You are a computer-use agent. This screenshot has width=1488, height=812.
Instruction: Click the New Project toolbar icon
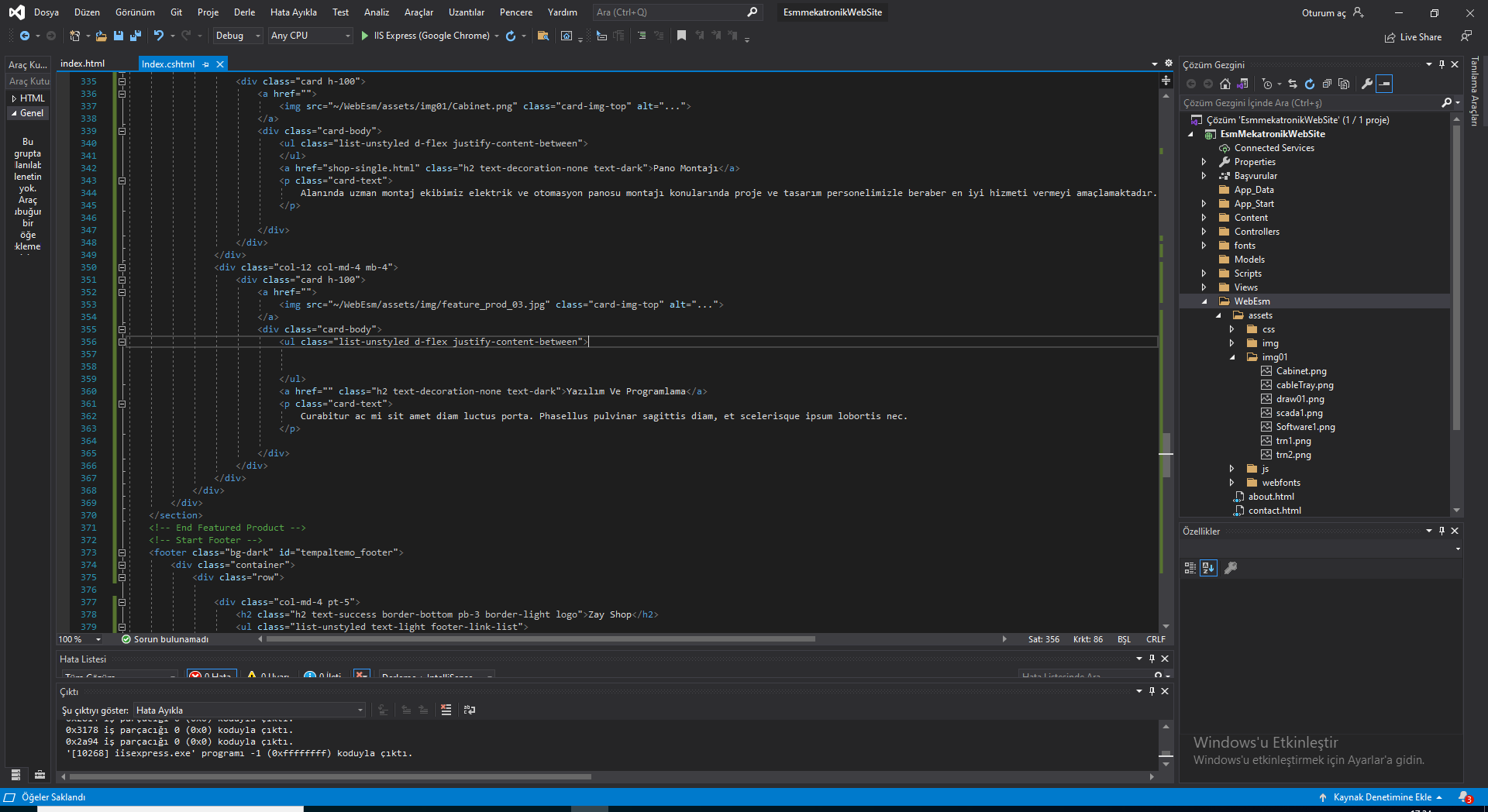[x=74, y=36]
